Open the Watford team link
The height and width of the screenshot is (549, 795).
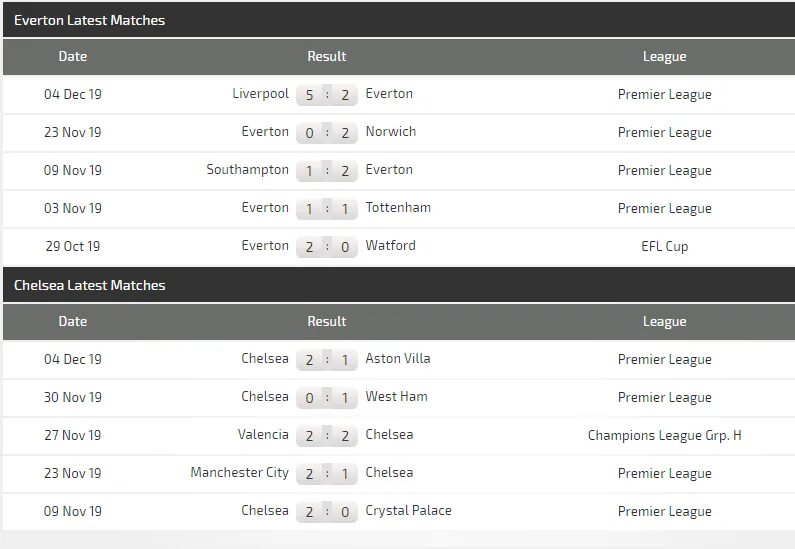pos(391,246)
